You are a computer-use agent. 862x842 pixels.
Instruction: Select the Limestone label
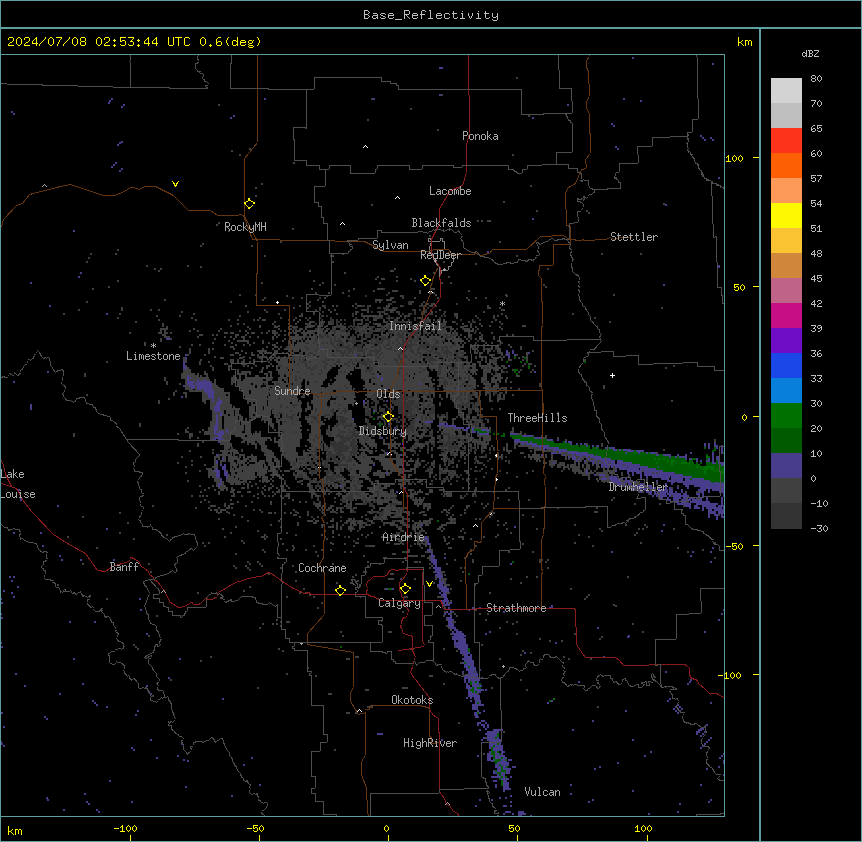click(x=153, y=356)
